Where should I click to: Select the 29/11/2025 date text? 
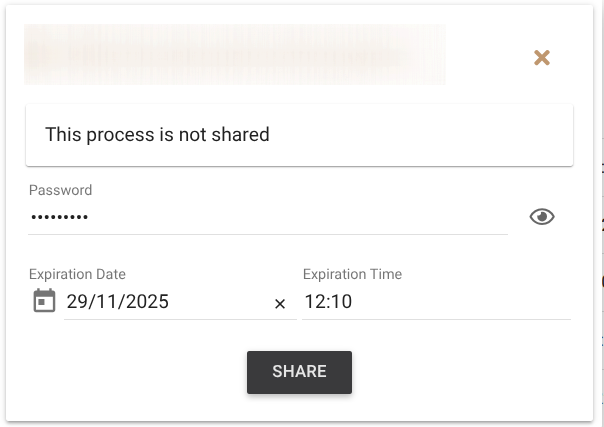point(118,302)
